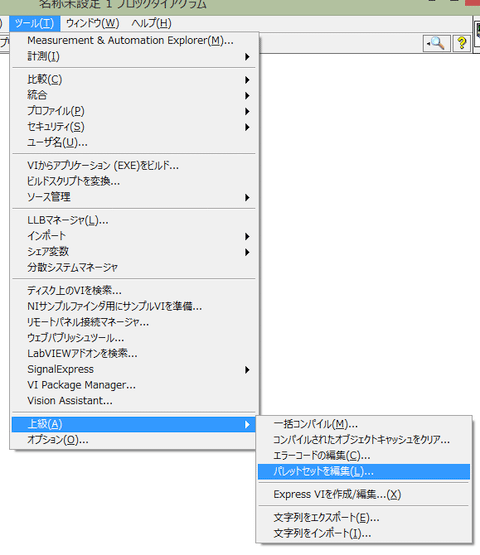Expand the ソース管理 submenu

[134, 197]
